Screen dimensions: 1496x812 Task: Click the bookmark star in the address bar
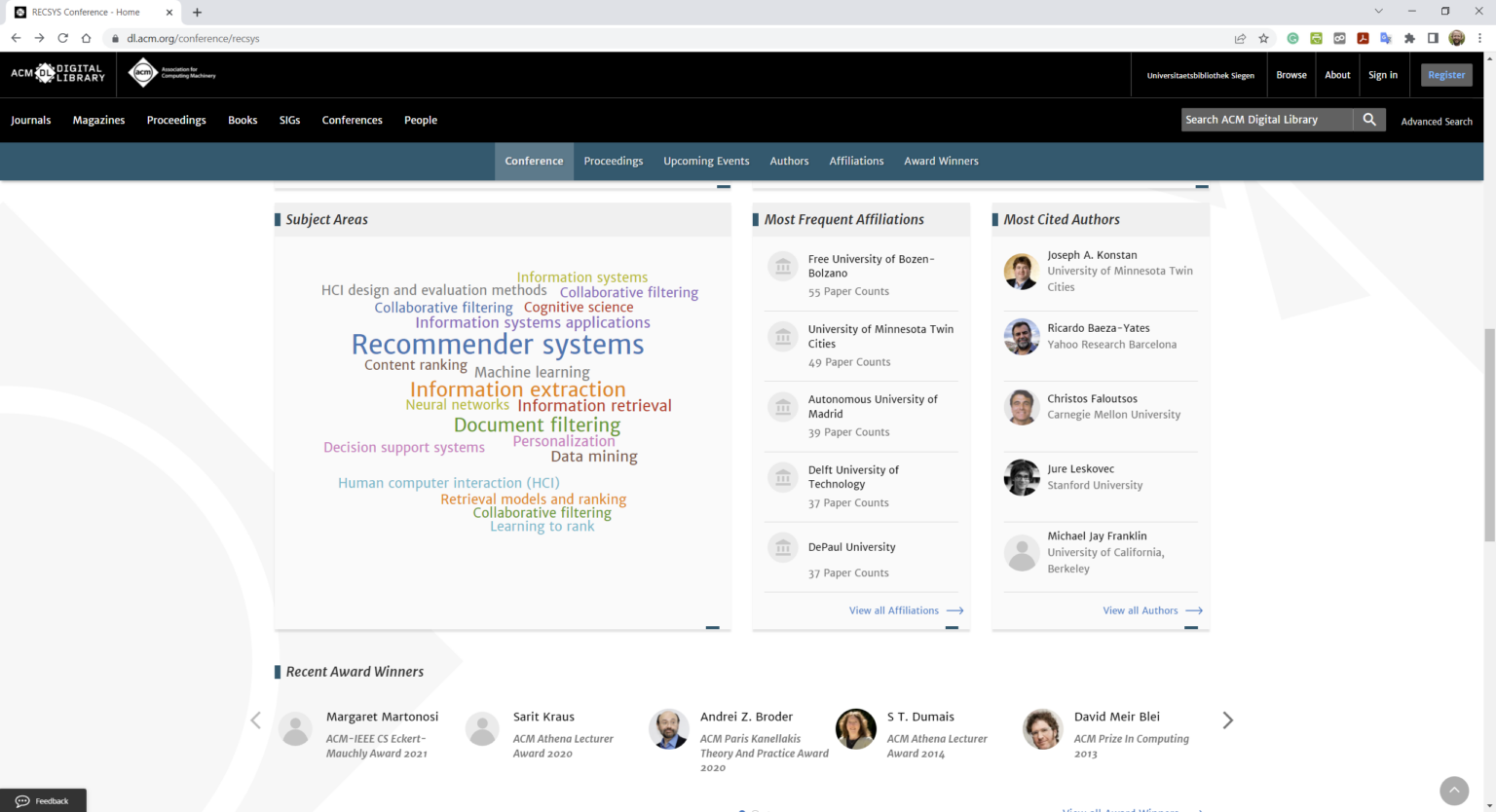click(1263, 38)
